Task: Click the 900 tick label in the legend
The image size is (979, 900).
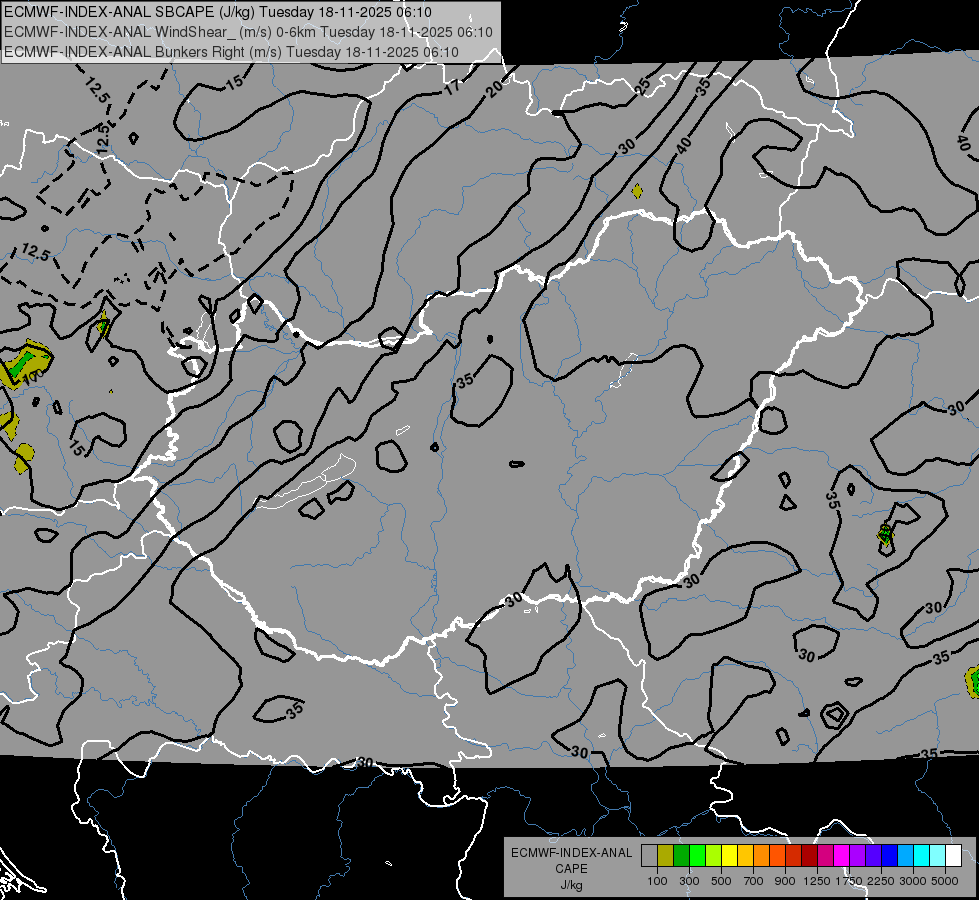Action: coord(785,881)
